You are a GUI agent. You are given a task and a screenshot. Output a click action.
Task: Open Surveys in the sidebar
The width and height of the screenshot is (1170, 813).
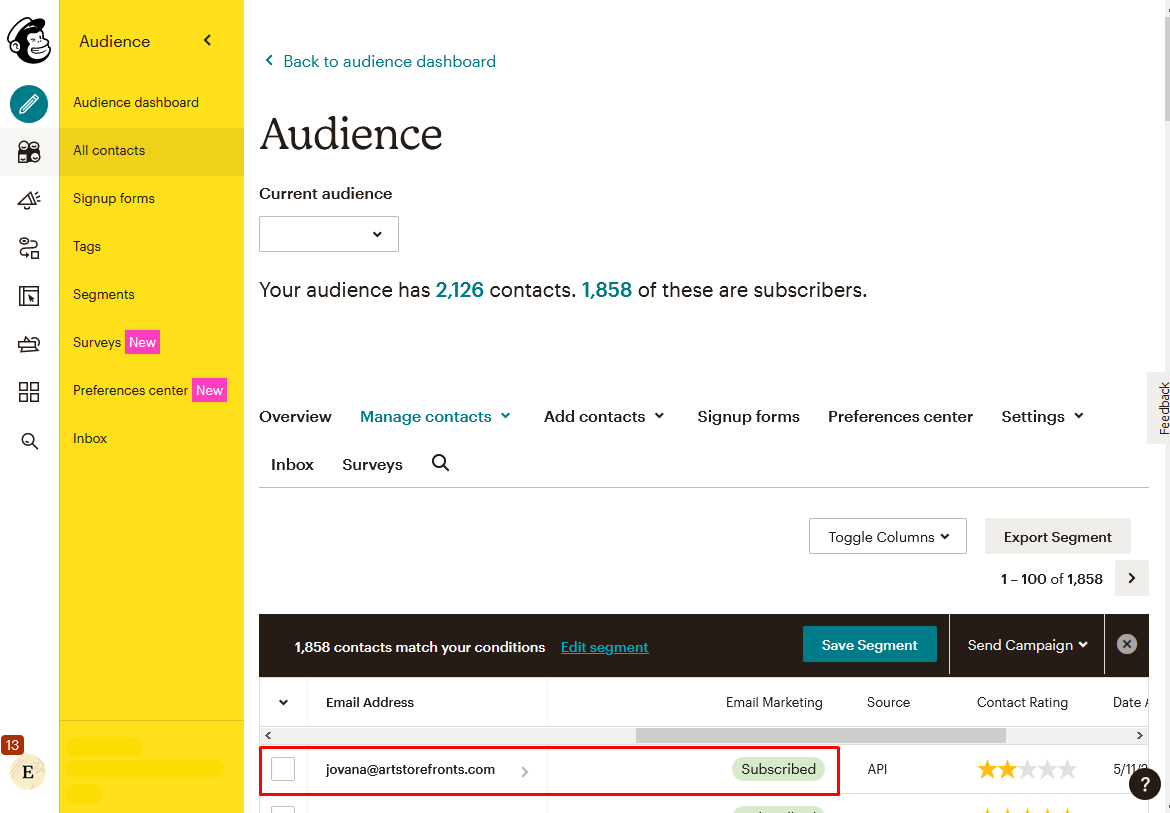pos(151,342)
